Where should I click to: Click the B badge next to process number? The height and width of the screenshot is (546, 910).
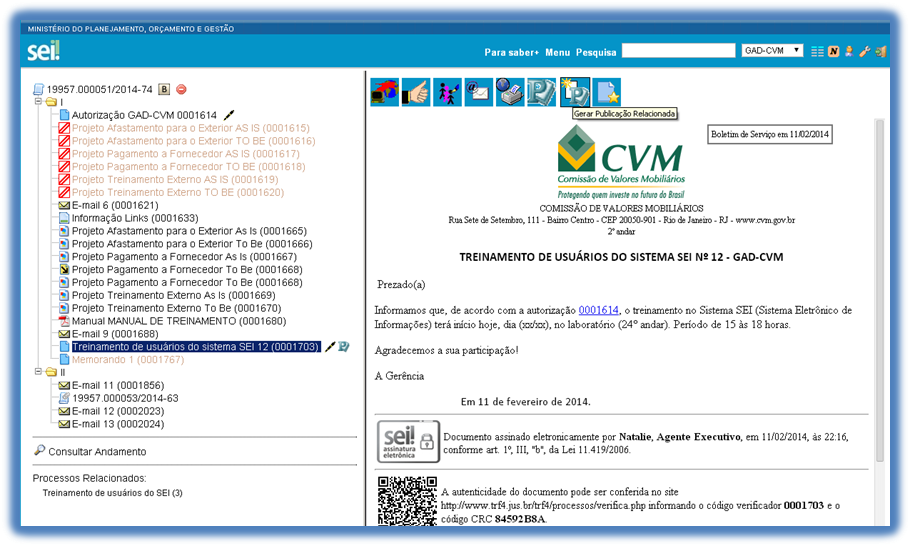[164, 89]
